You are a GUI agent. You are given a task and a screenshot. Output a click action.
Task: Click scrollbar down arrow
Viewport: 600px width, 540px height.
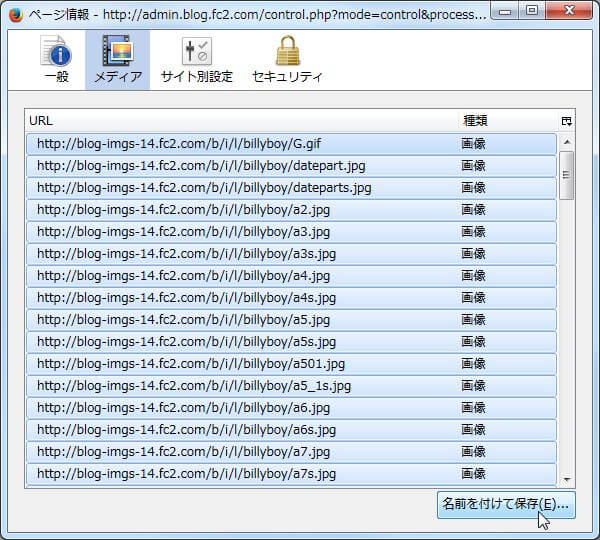(567, 479)
